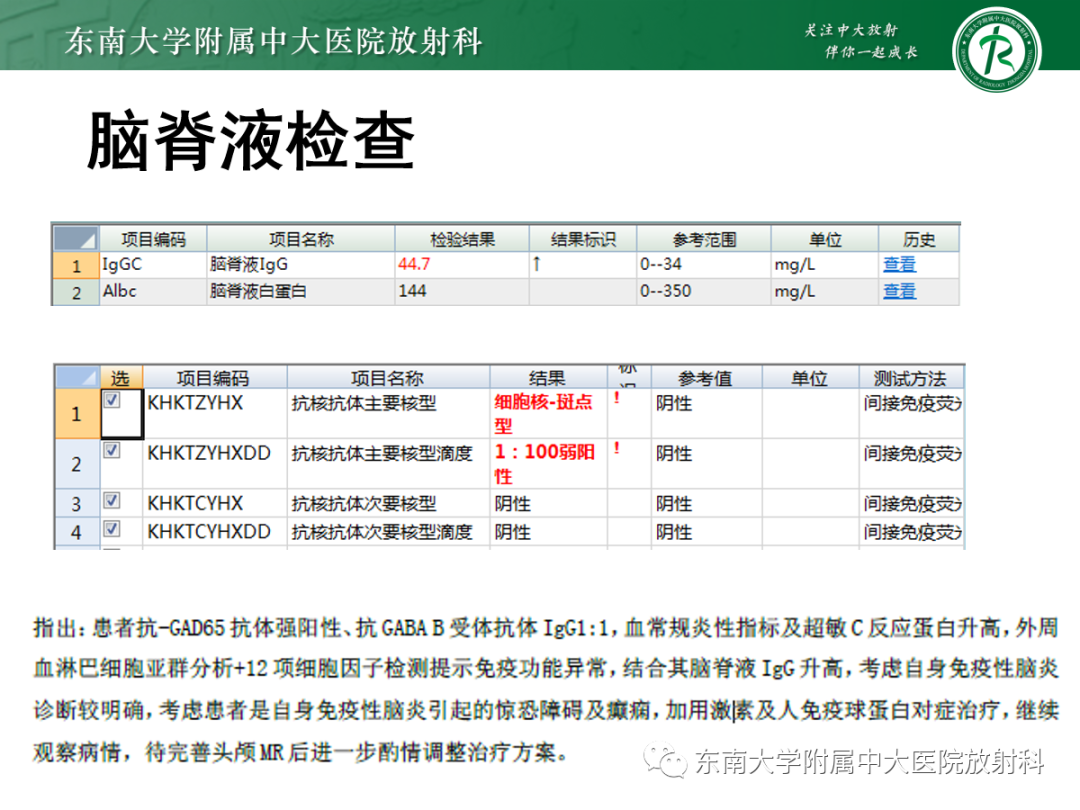Click the 结果标识 column header

(583, 240)
